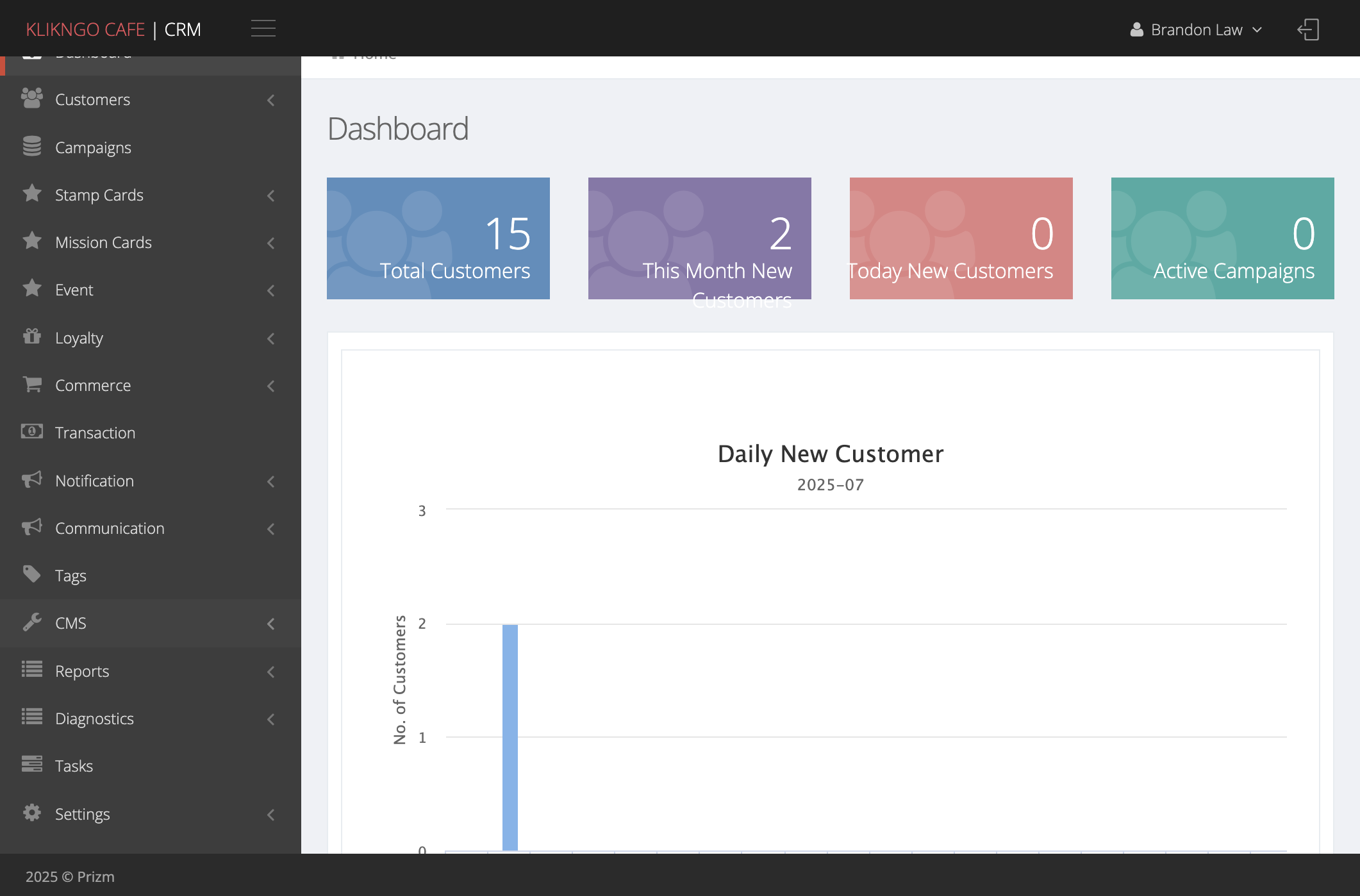Toggle the sidebar with hamburger menu icon
Viewport: 1360px width, 896px height.
tap(263, 29)
